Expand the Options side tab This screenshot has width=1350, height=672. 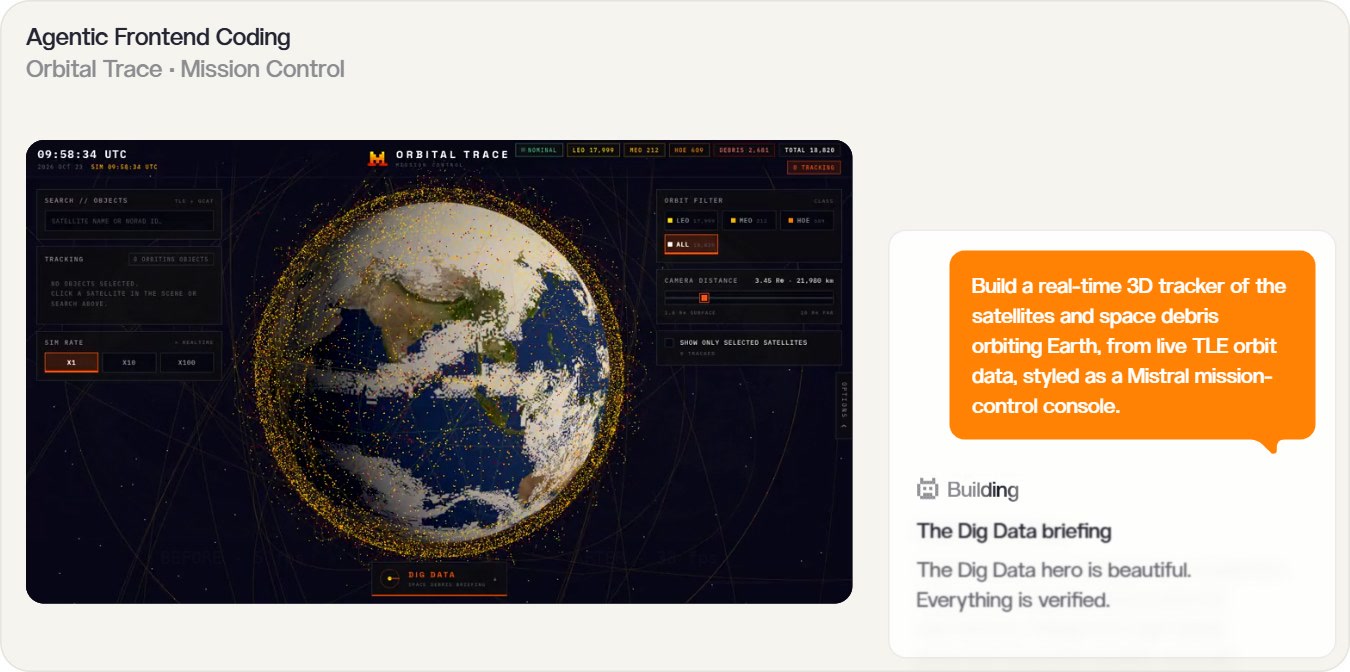click(x=843, y=407)
